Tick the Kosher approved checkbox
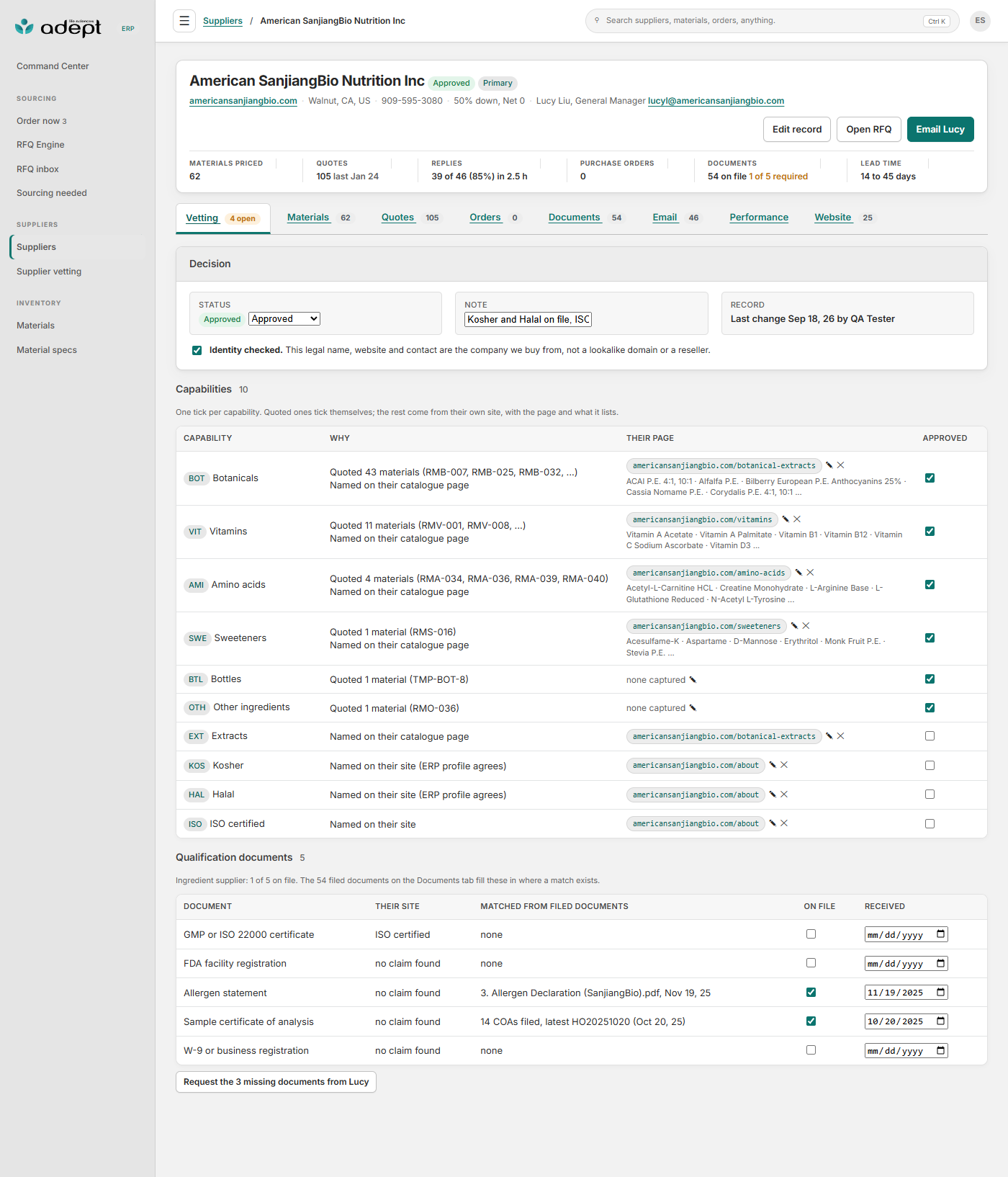The height and width of the screenshot is (1177, 1008). tap(930, 766)
